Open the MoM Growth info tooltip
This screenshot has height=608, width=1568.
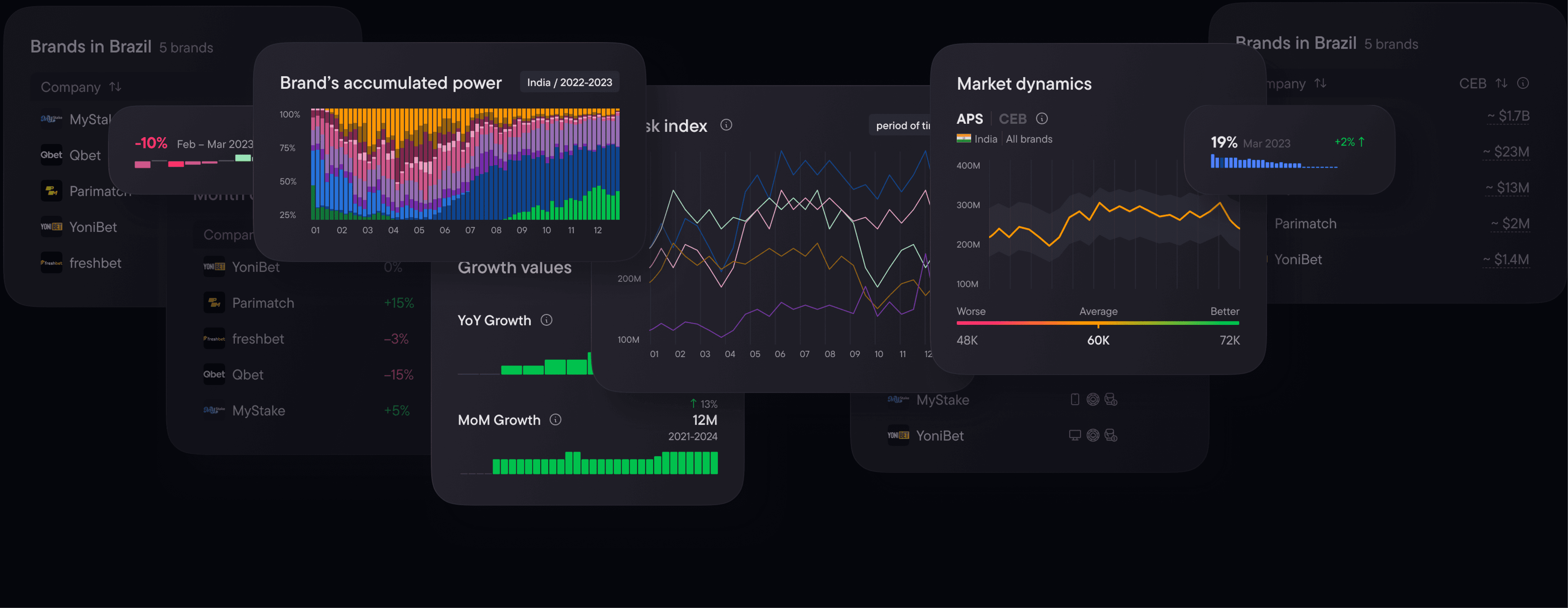555,420
